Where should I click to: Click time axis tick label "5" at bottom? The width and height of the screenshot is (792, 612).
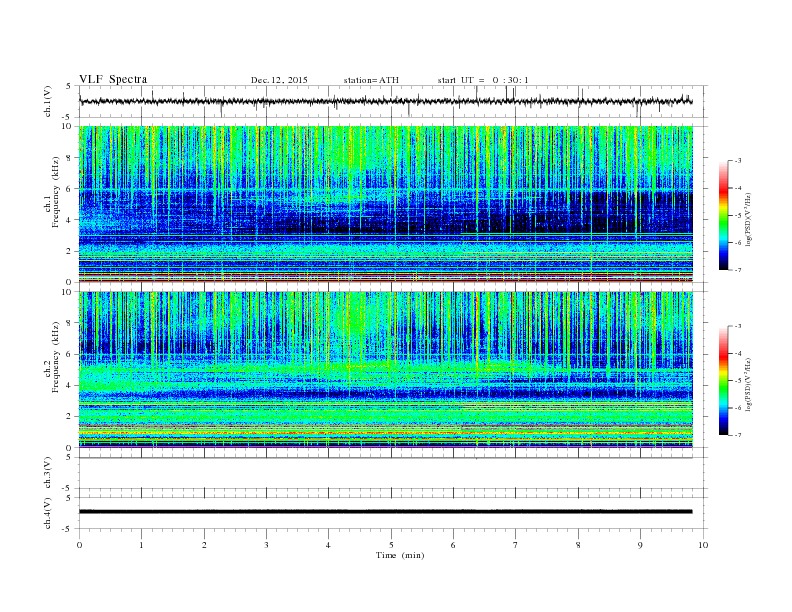[391, 545]
